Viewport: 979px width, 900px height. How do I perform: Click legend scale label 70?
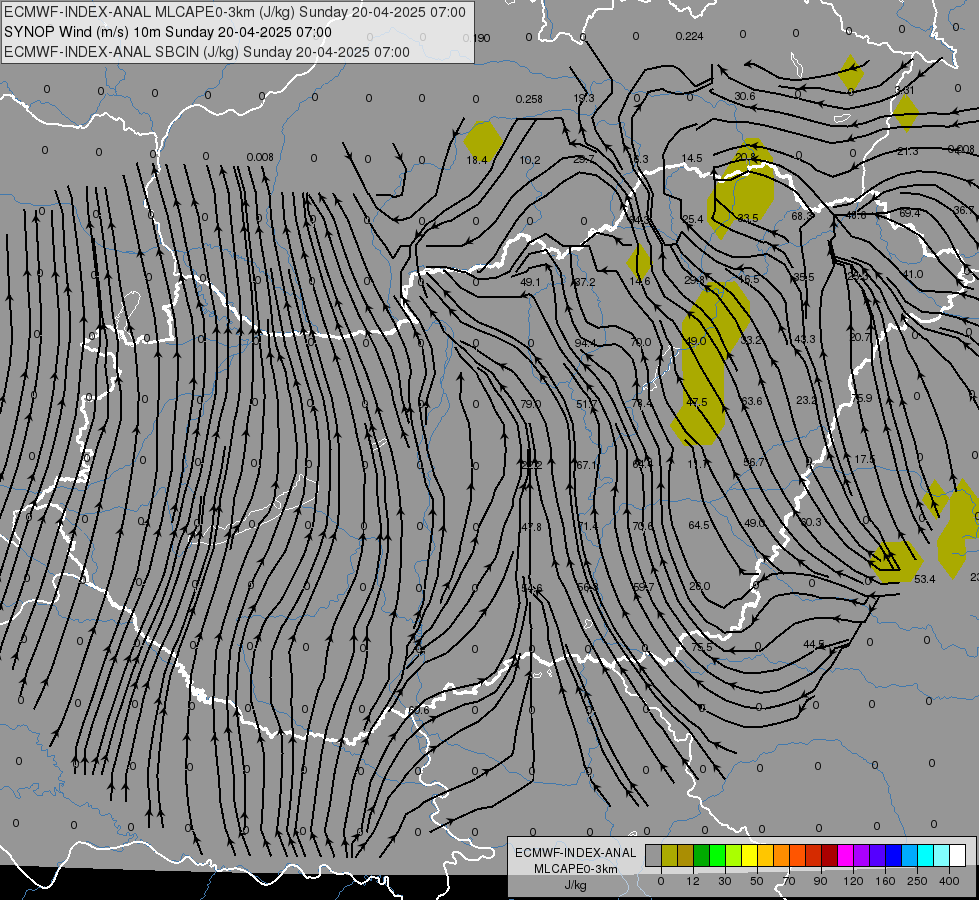789,881
